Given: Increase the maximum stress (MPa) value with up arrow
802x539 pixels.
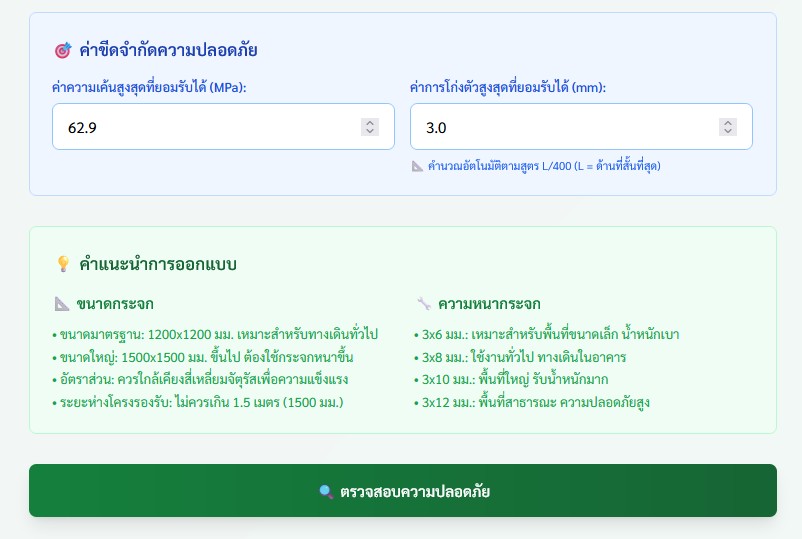Looking at the screenshot, I should pyautogui.click(x=370, y=122).
